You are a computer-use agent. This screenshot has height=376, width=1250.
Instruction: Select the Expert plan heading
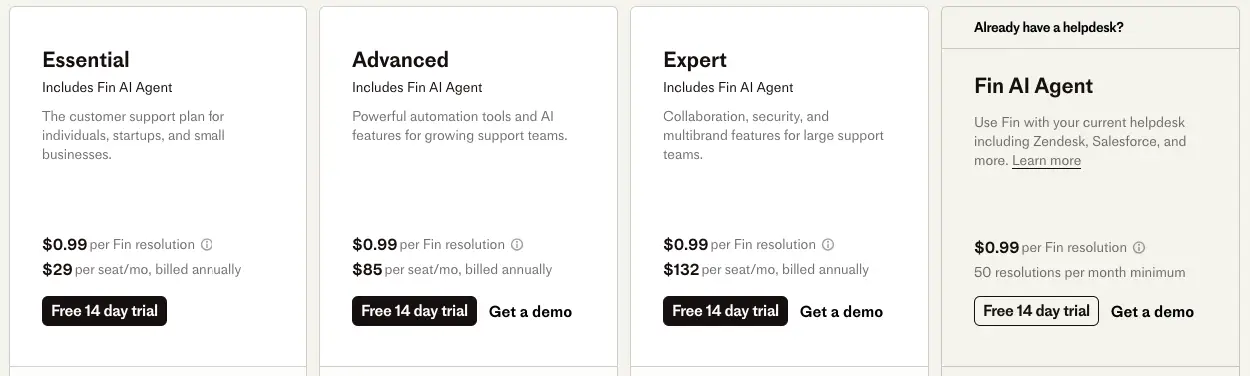pyautogui.click(x=695, y=60)
